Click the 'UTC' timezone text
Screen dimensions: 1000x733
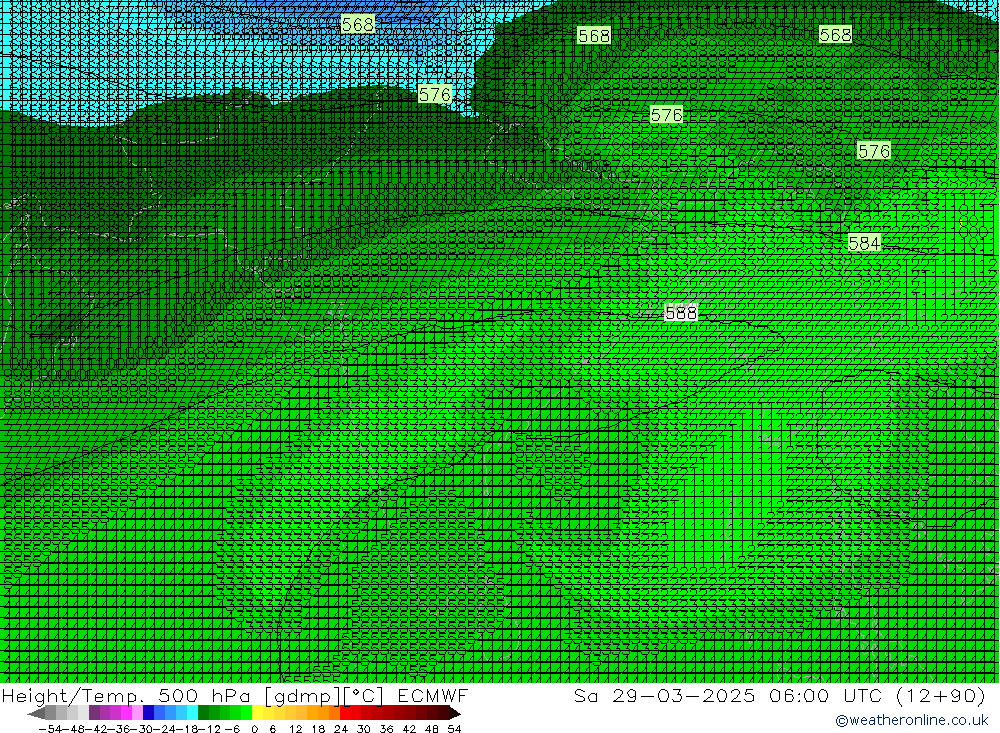click(865, 696)
